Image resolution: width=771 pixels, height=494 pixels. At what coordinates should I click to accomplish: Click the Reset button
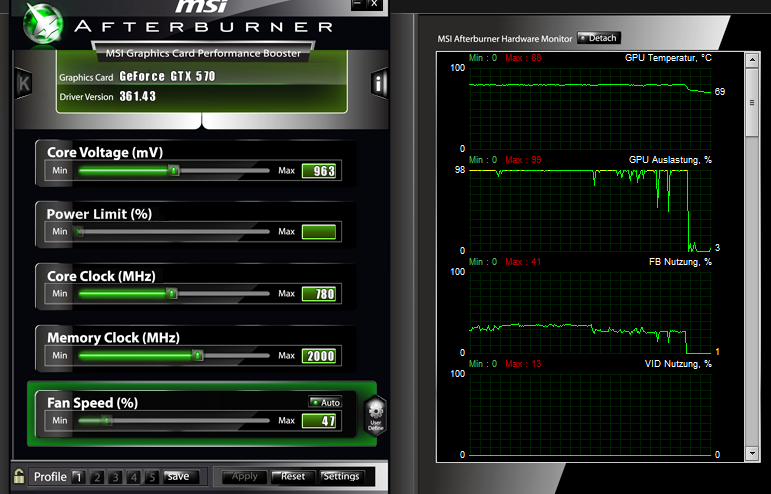tap(293, 476)
